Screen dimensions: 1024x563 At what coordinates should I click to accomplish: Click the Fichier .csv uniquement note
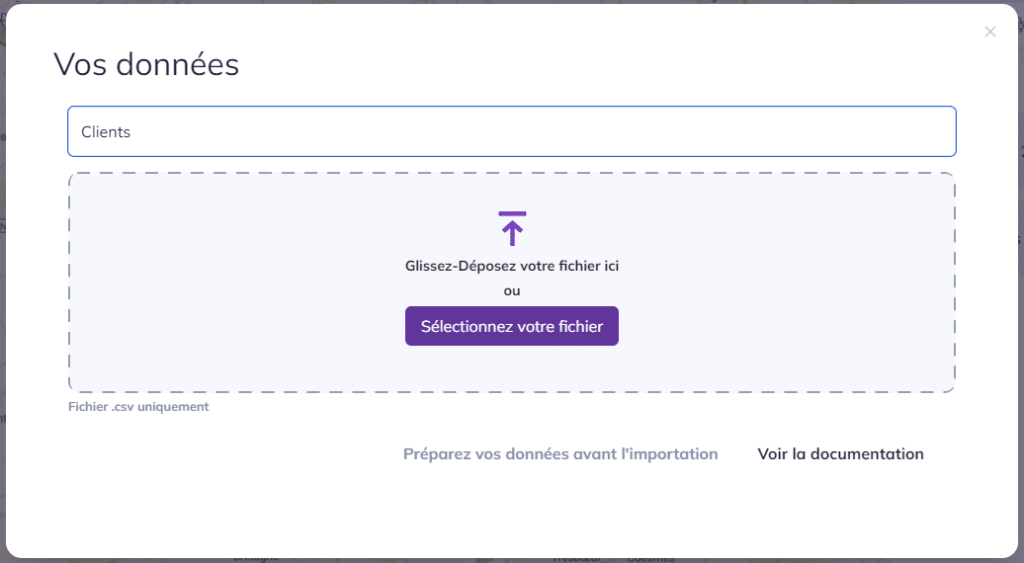coord(138,406)
